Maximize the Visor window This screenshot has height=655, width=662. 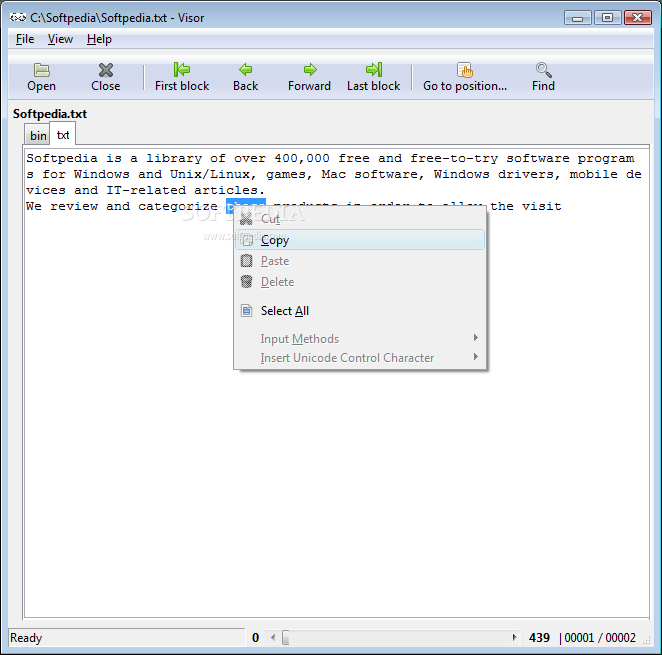coord(607,18)
